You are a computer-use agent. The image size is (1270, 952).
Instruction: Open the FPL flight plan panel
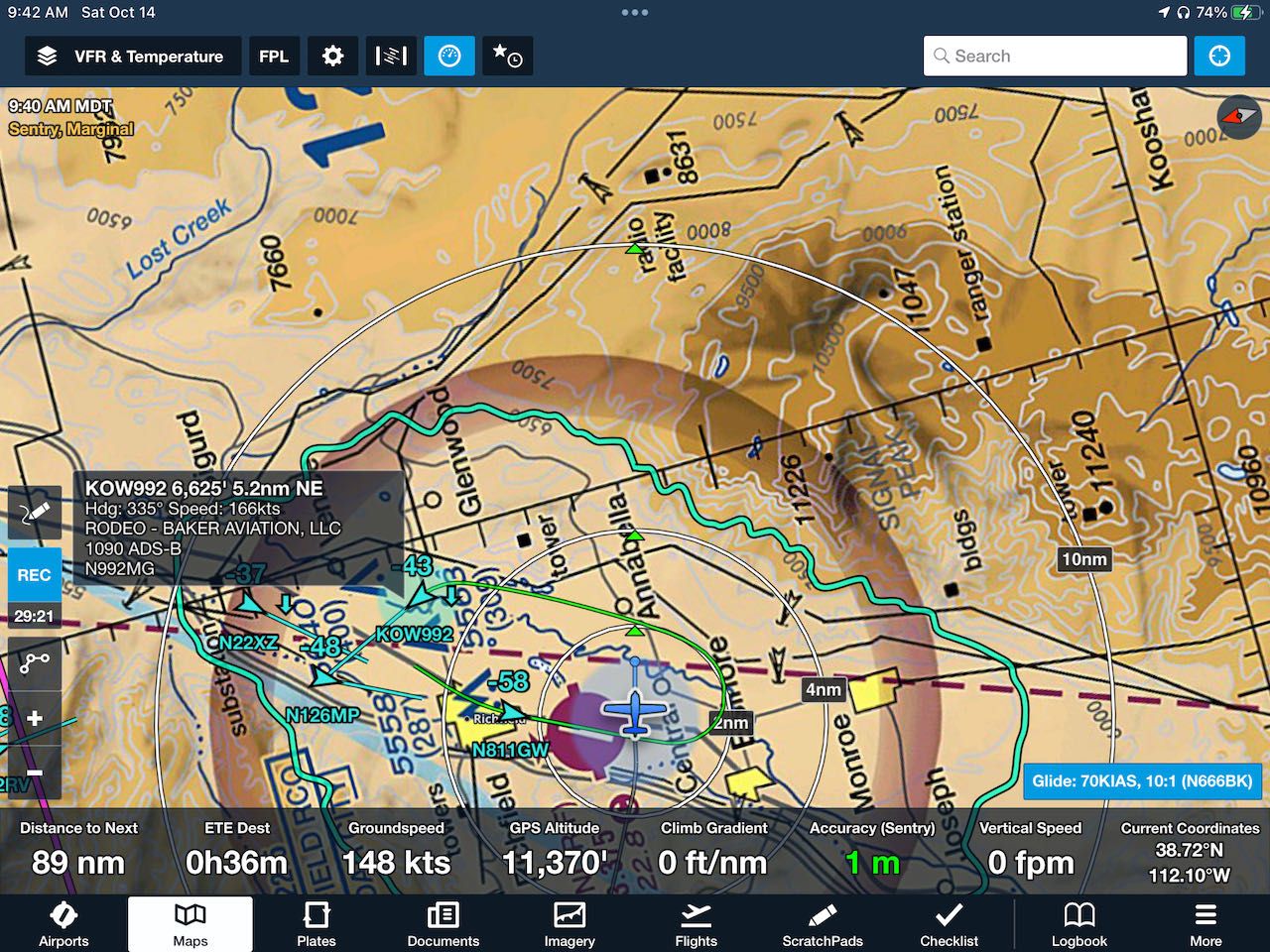[x=274, y=57]
